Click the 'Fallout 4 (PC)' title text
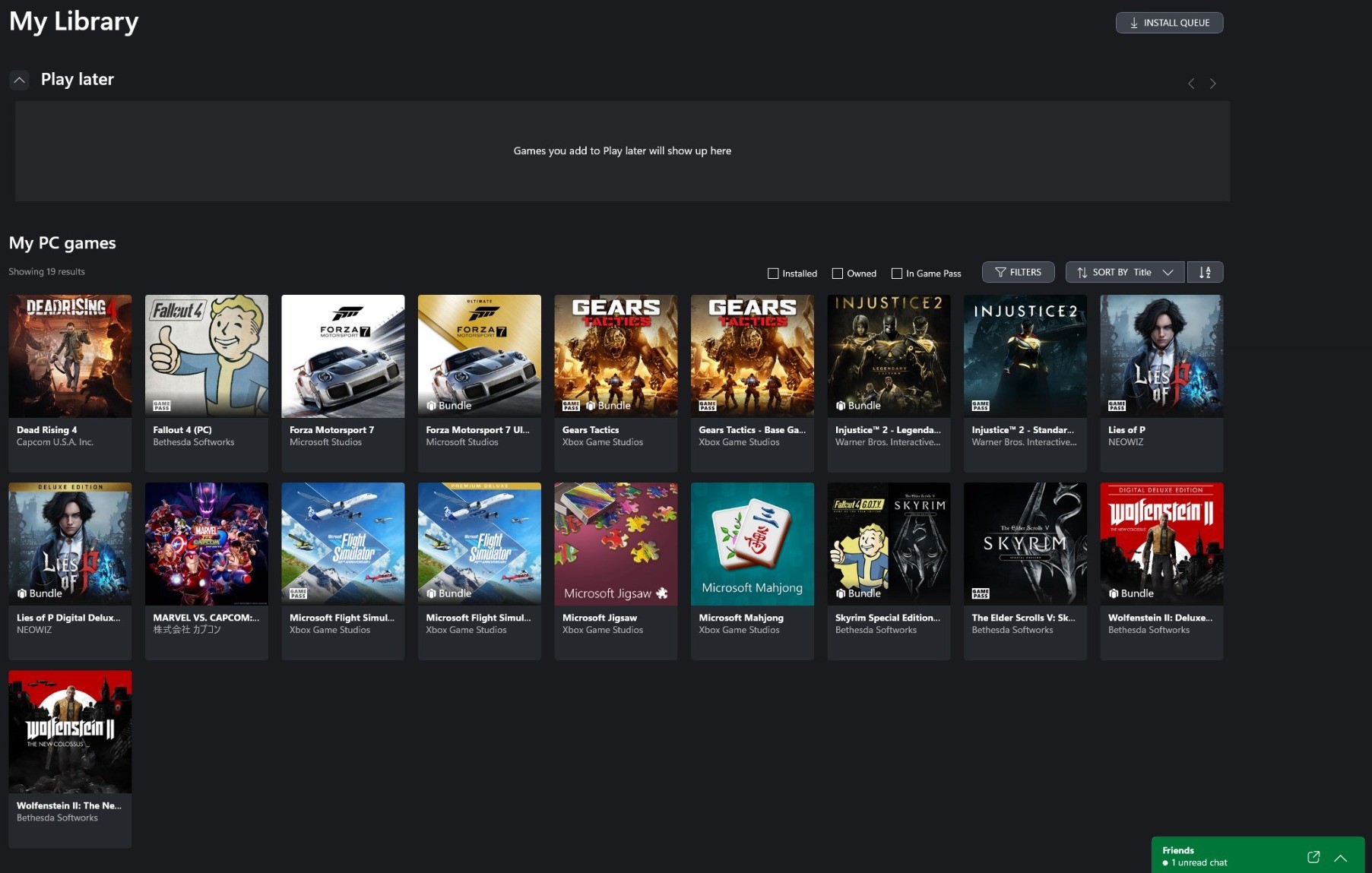The width and height of the screenshot is (1372, 873). click(182, 430)
